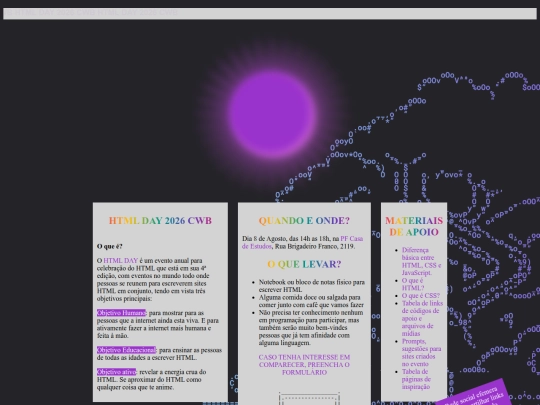Click the 'O que é?' bold subheading
Image resolution: width=540 pixels, height=405 pixels.
point(110,246)
